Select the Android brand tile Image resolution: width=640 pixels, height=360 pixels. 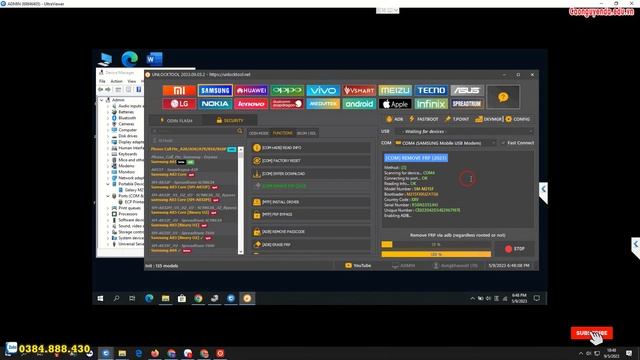(359, 104)
